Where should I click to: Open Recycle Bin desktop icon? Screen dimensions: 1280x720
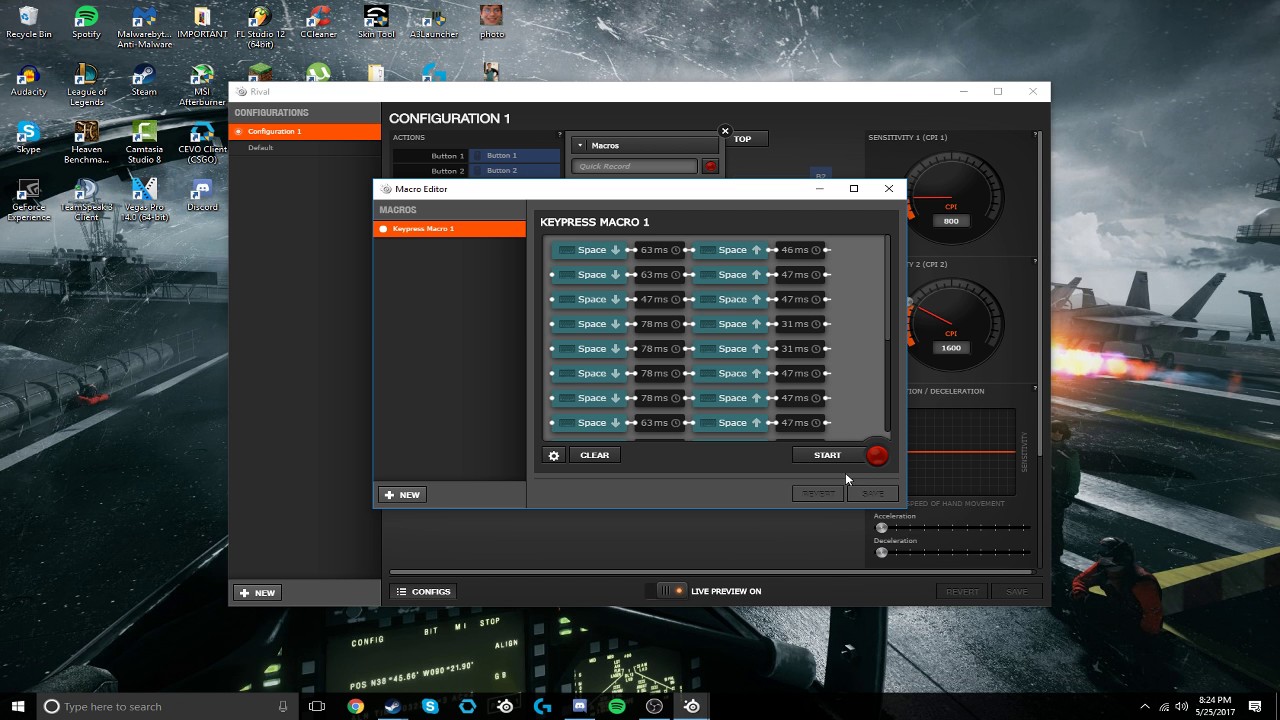pyautogui.click(x=28, y=23)
